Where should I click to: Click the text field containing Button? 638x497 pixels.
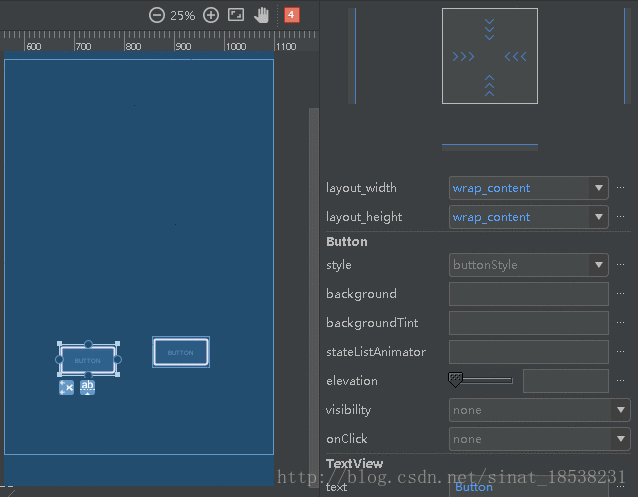coord(529,488)
